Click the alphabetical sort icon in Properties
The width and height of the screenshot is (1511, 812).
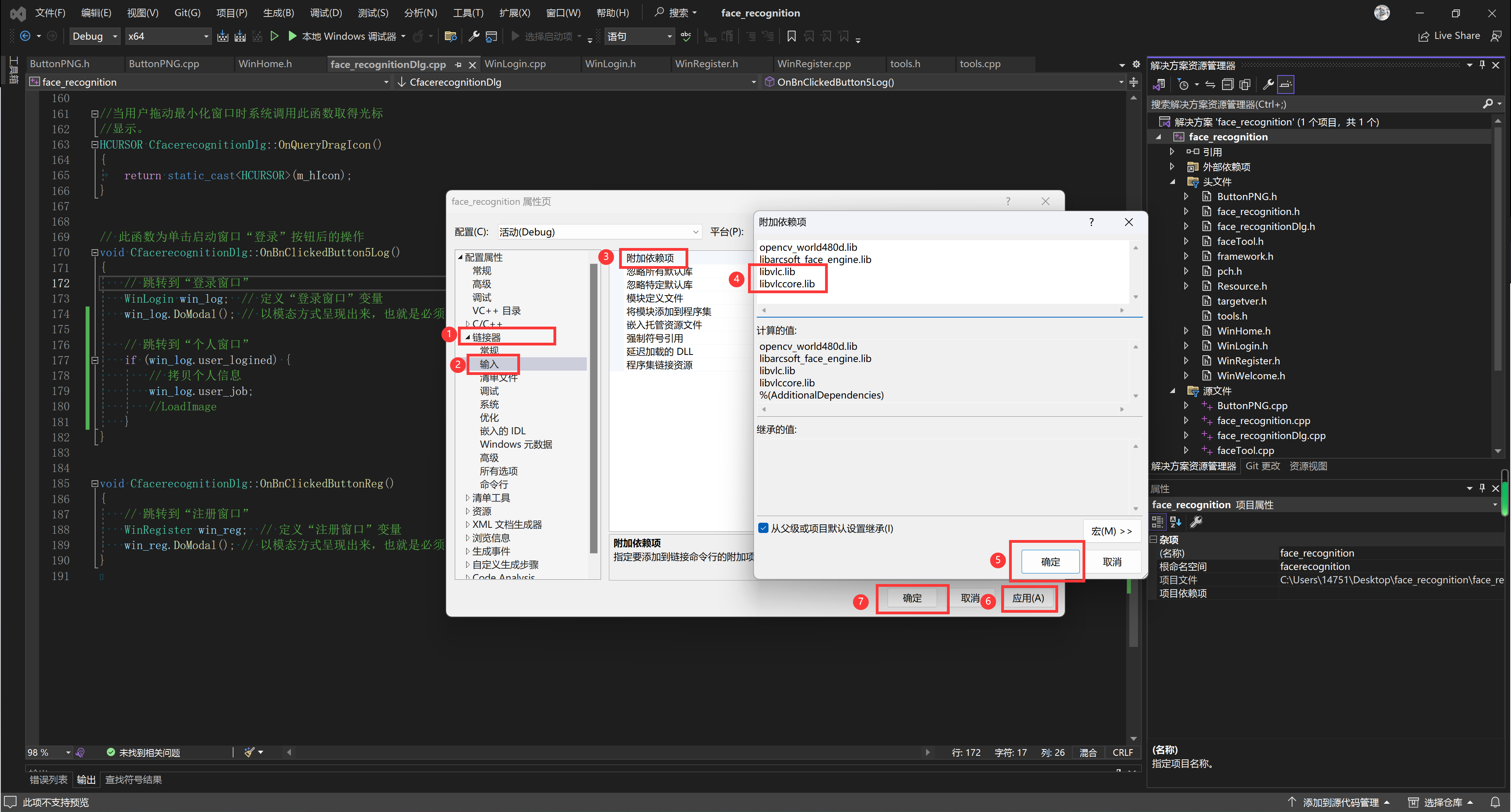pyautogui.click(x=1175, y=522)
